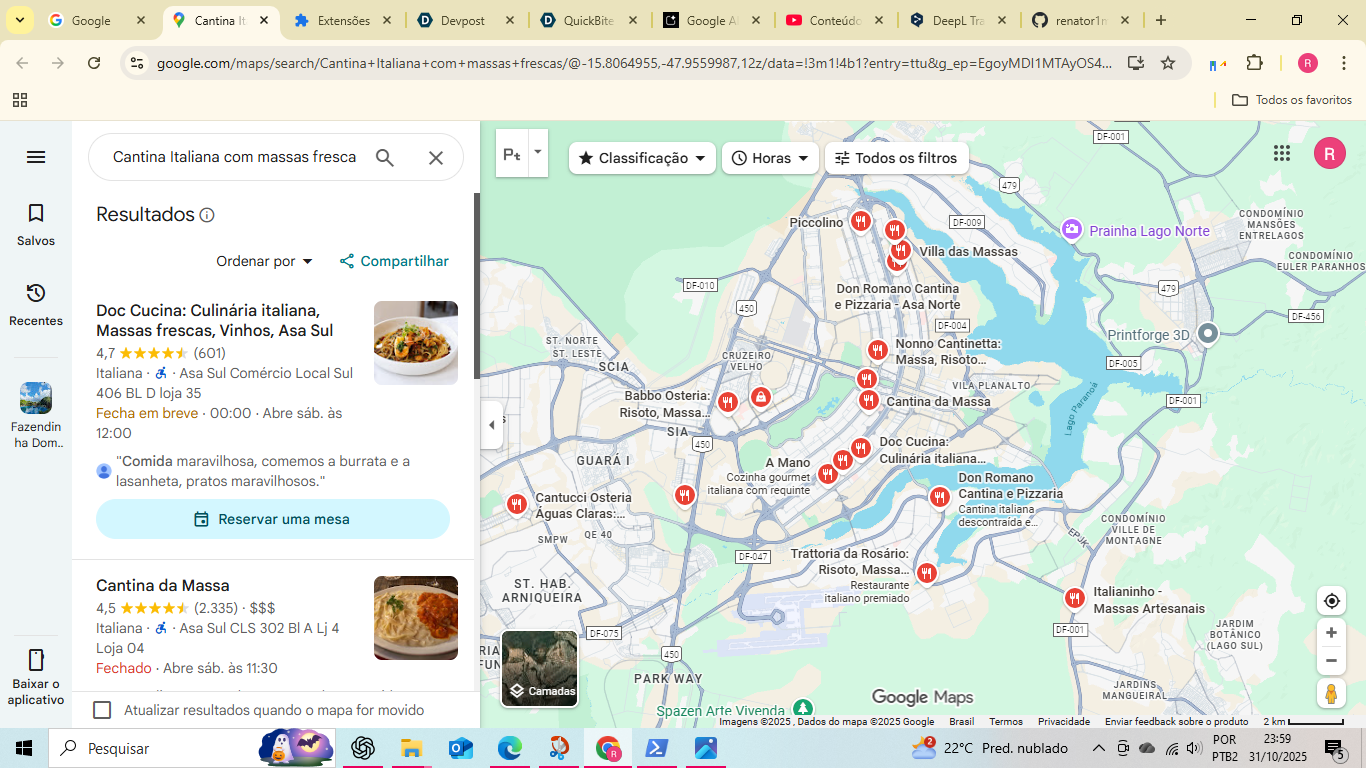The height and width of the screenshot is (768, 1366).
Task: Click the Italianinho Massas Artesanais pin
Action: (1074, 598)
